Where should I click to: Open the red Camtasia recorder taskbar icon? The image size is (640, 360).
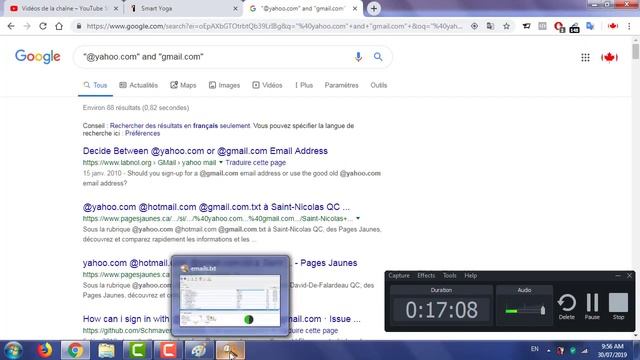coord(168,351)
